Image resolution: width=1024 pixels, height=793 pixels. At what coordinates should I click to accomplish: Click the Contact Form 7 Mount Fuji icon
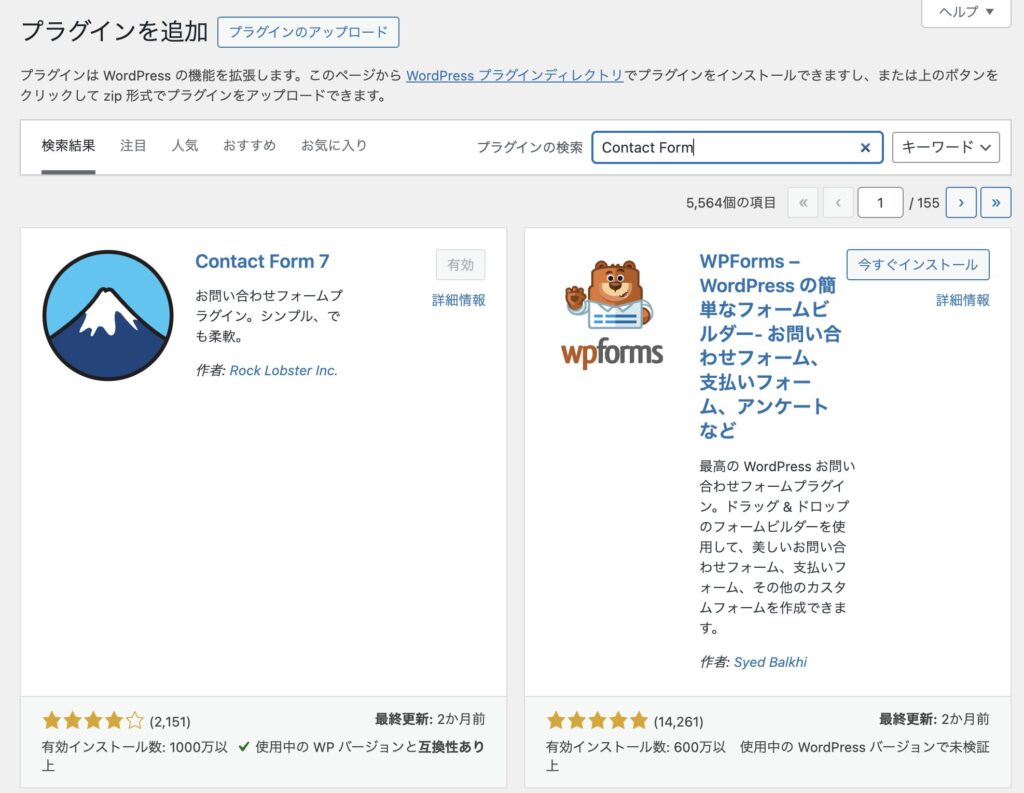108,315
